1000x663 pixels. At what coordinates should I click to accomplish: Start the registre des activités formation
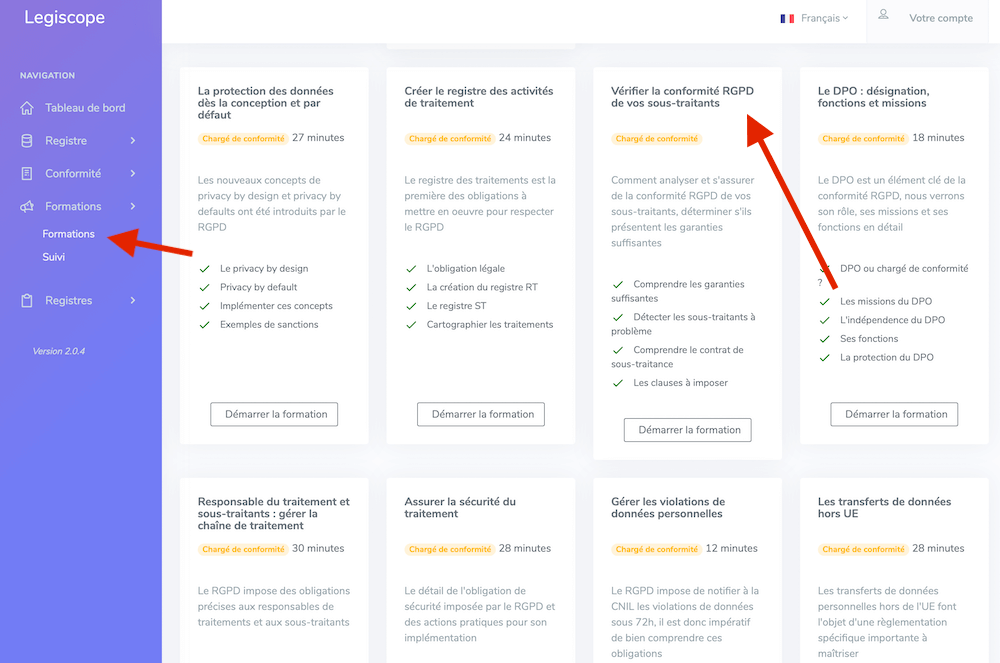pos(481,414)
